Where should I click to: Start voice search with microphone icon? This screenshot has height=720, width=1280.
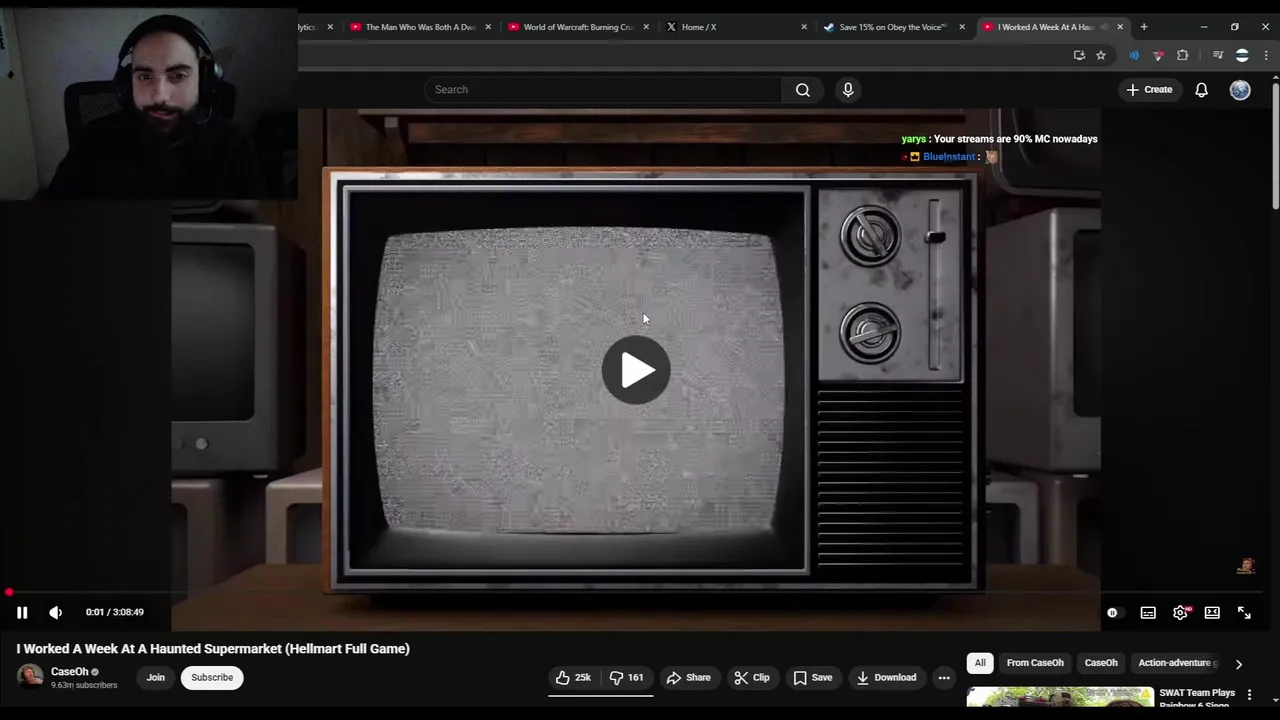(x=848, y=90)
